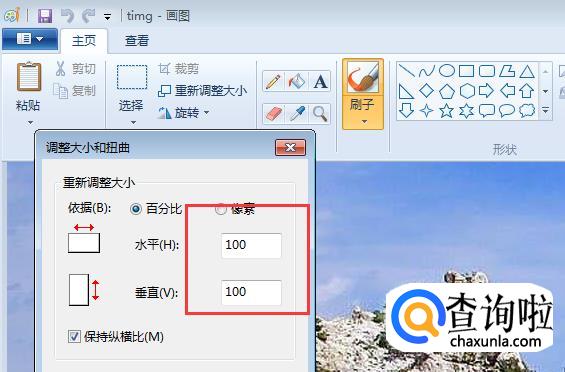Click the 裁剪 crop button

(x=179, y=68)
